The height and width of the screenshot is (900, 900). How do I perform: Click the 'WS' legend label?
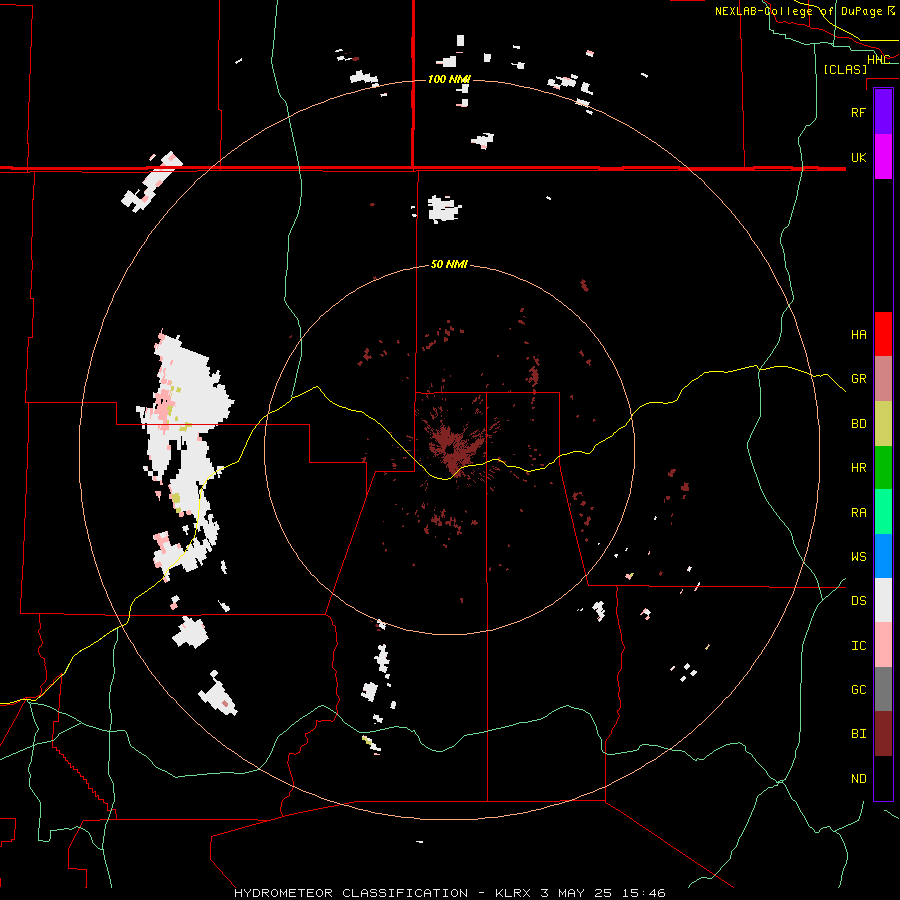[x=858, y=557]
